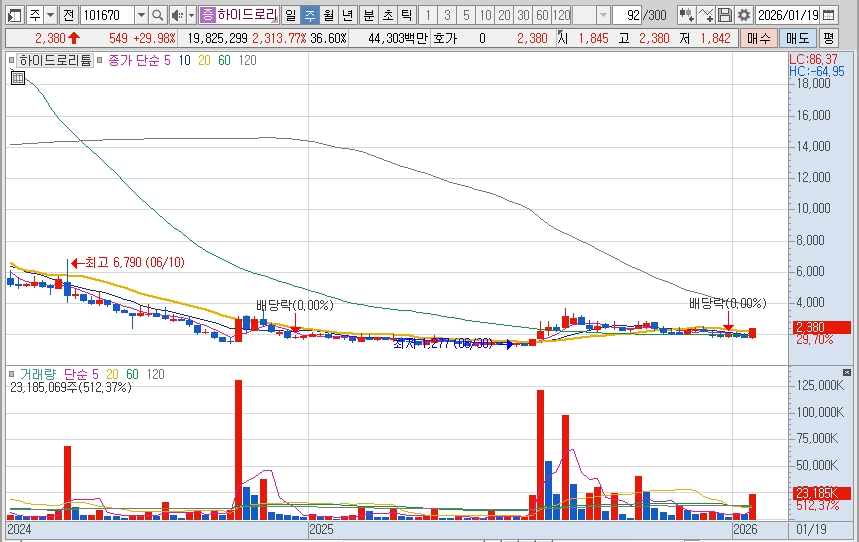Click the 60-period MA legend in price chart
The width and height of the screenshot is (859, 542).
224,60
